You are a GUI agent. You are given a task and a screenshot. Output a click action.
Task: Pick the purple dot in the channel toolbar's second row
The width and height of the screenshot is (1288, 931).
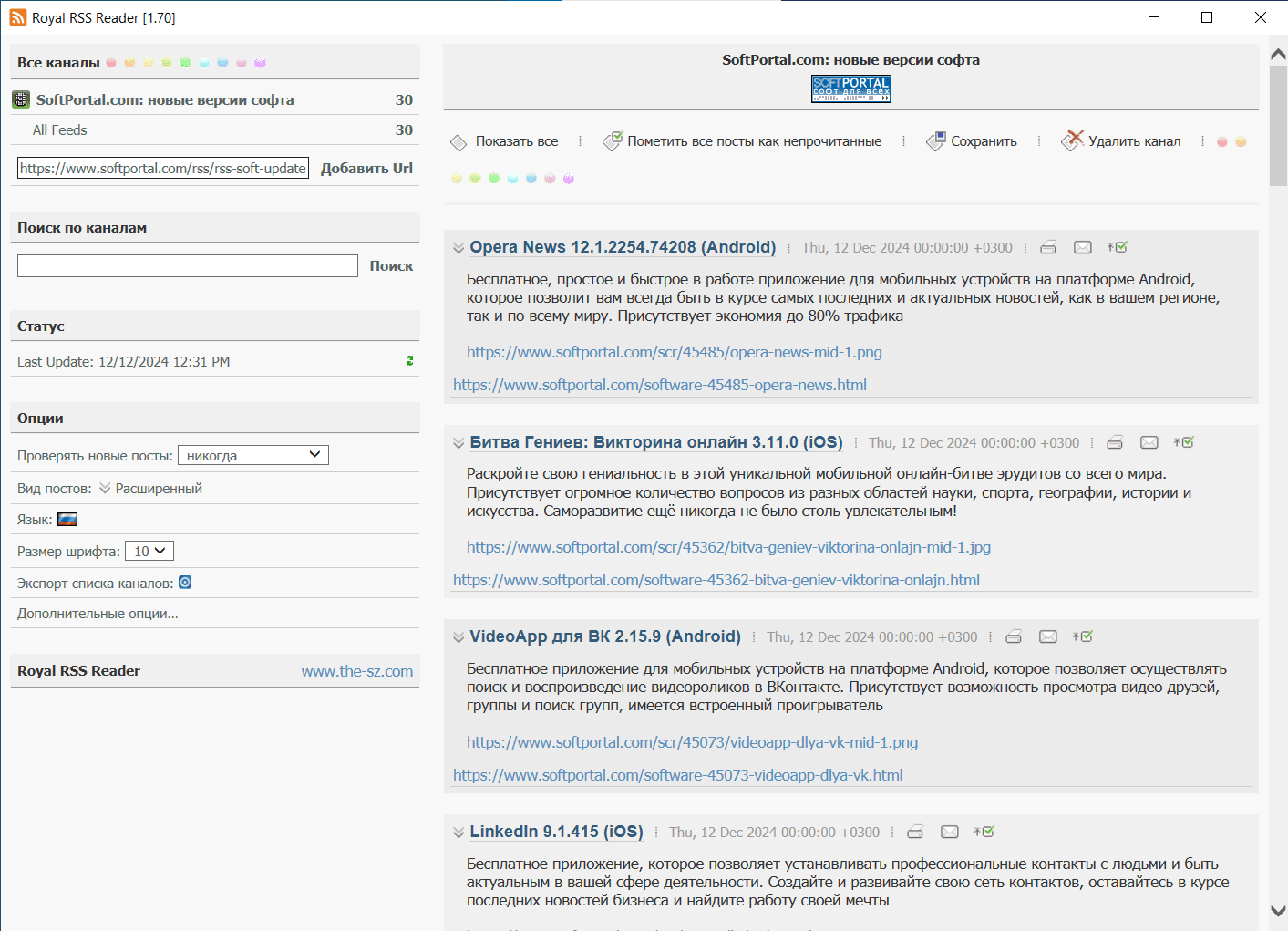[x=569, y=179]
